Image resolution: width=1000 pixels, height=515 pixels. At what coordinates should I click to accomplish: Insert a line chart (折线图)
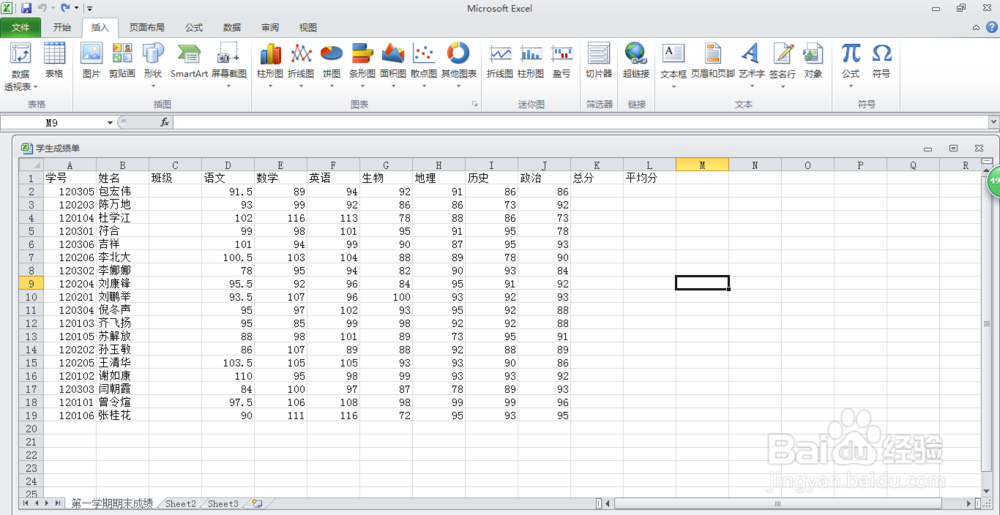(x=301, y=65)
